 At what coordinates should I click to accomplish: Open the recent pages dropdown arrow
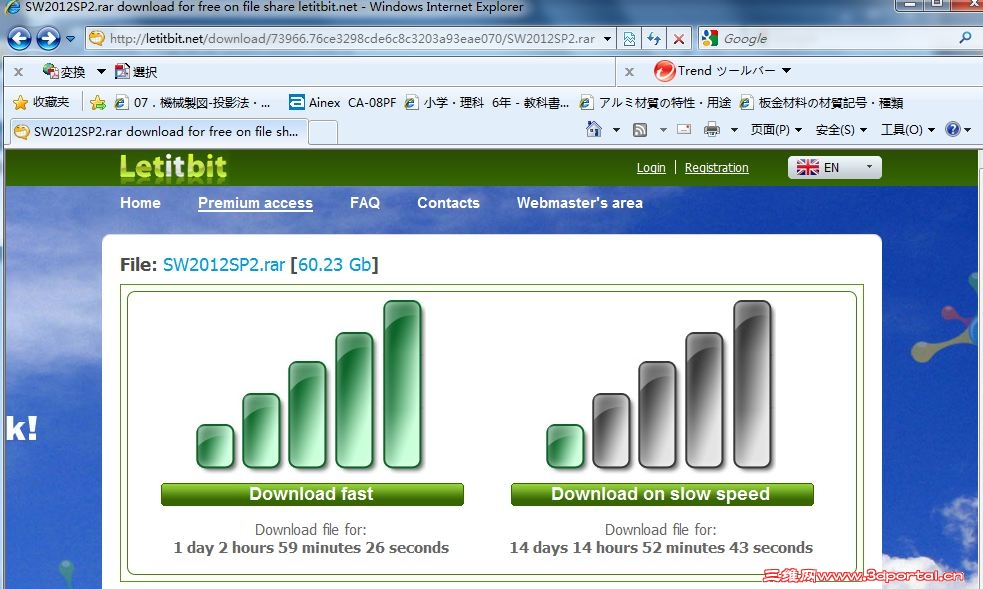(x=71, y=39)
